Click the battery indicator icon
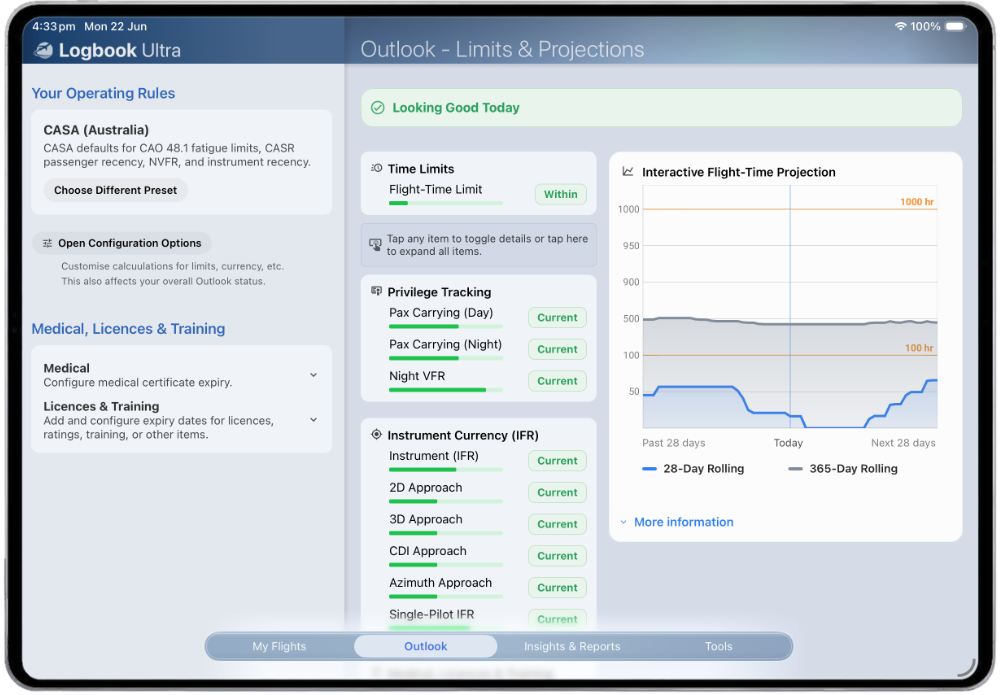 [957, 26]
